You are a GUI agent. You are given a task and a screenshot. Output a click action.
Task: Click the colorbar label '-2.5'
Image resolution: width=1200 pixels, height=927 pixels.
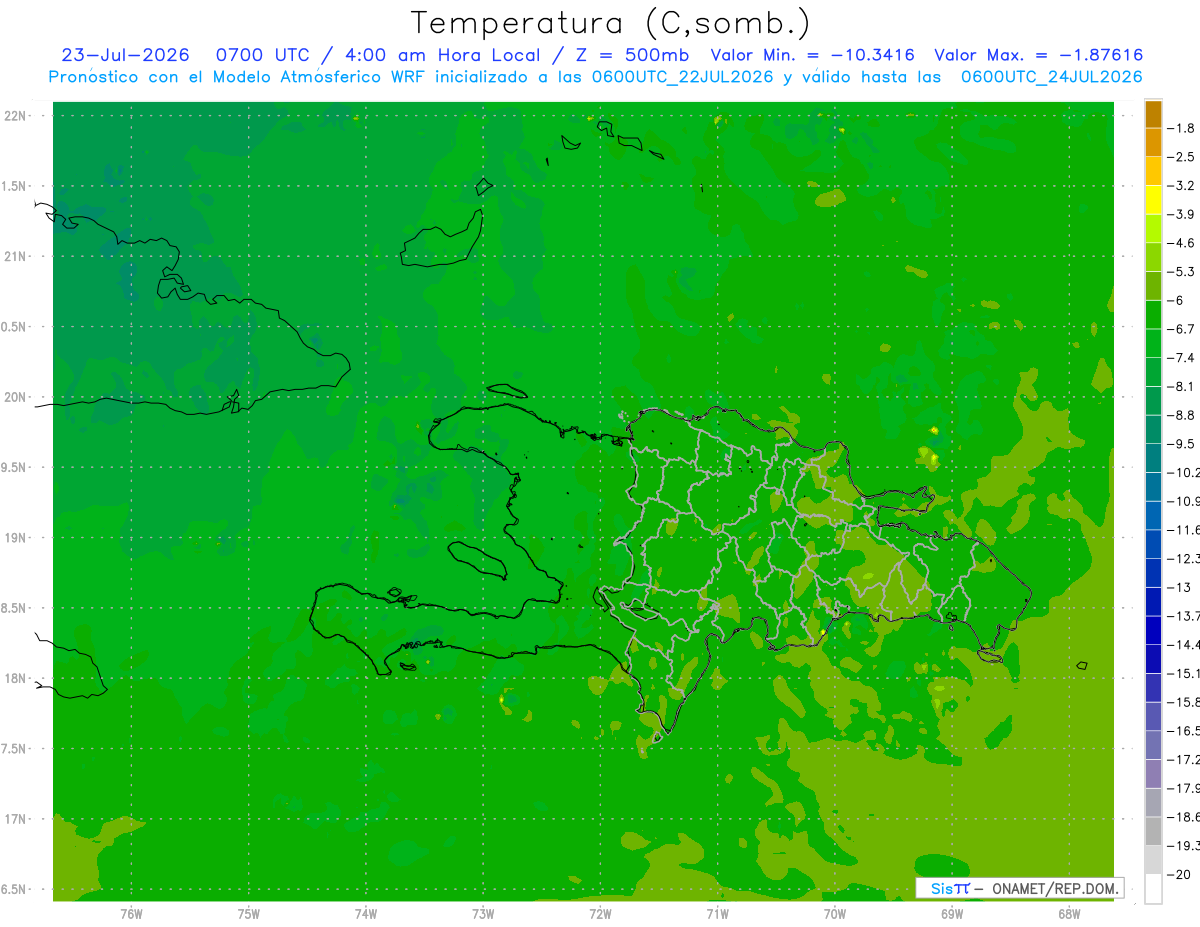pyautogui.click(x=1182, y=157)
